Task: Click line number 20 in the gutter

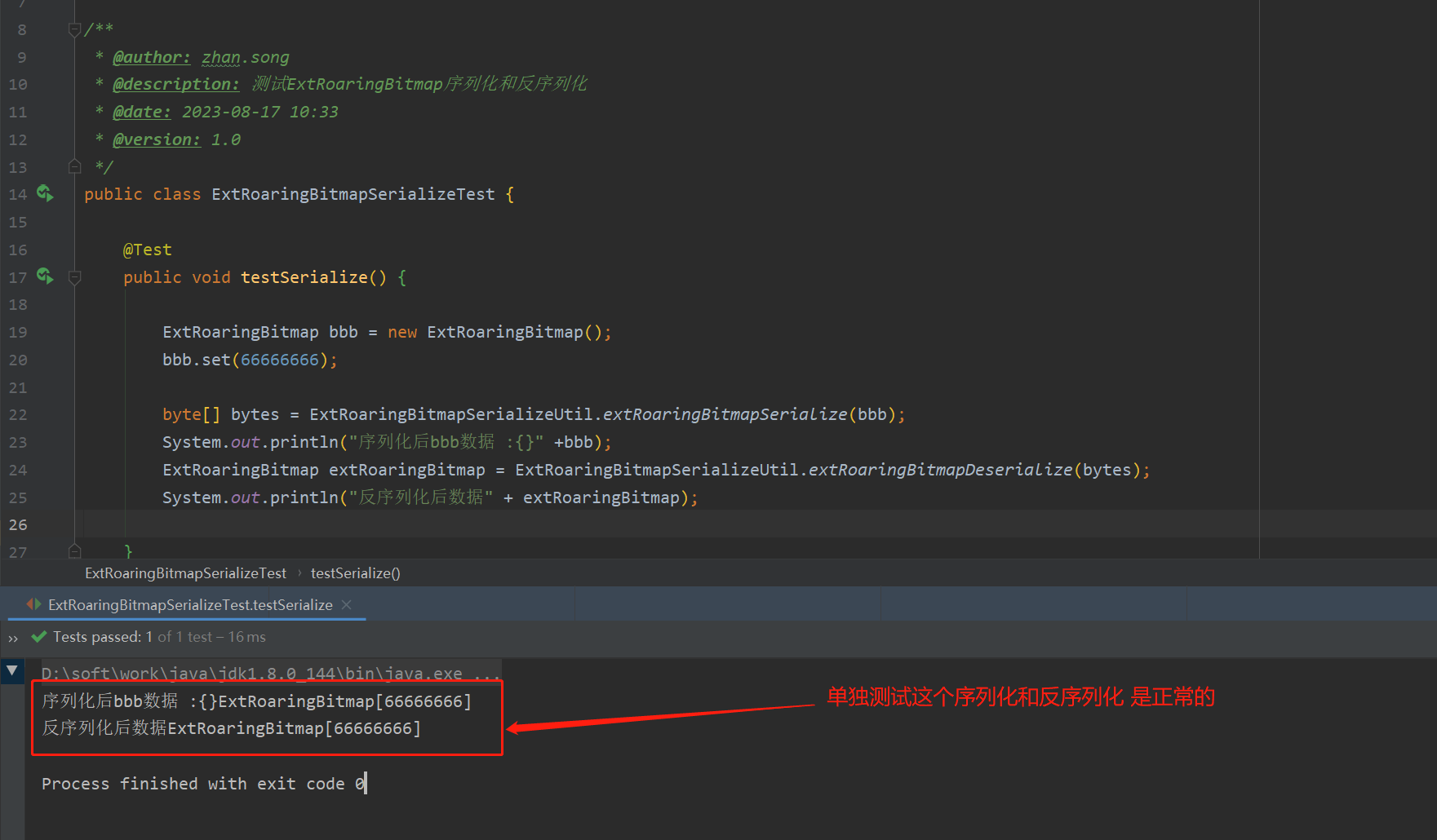Action: 18,360
